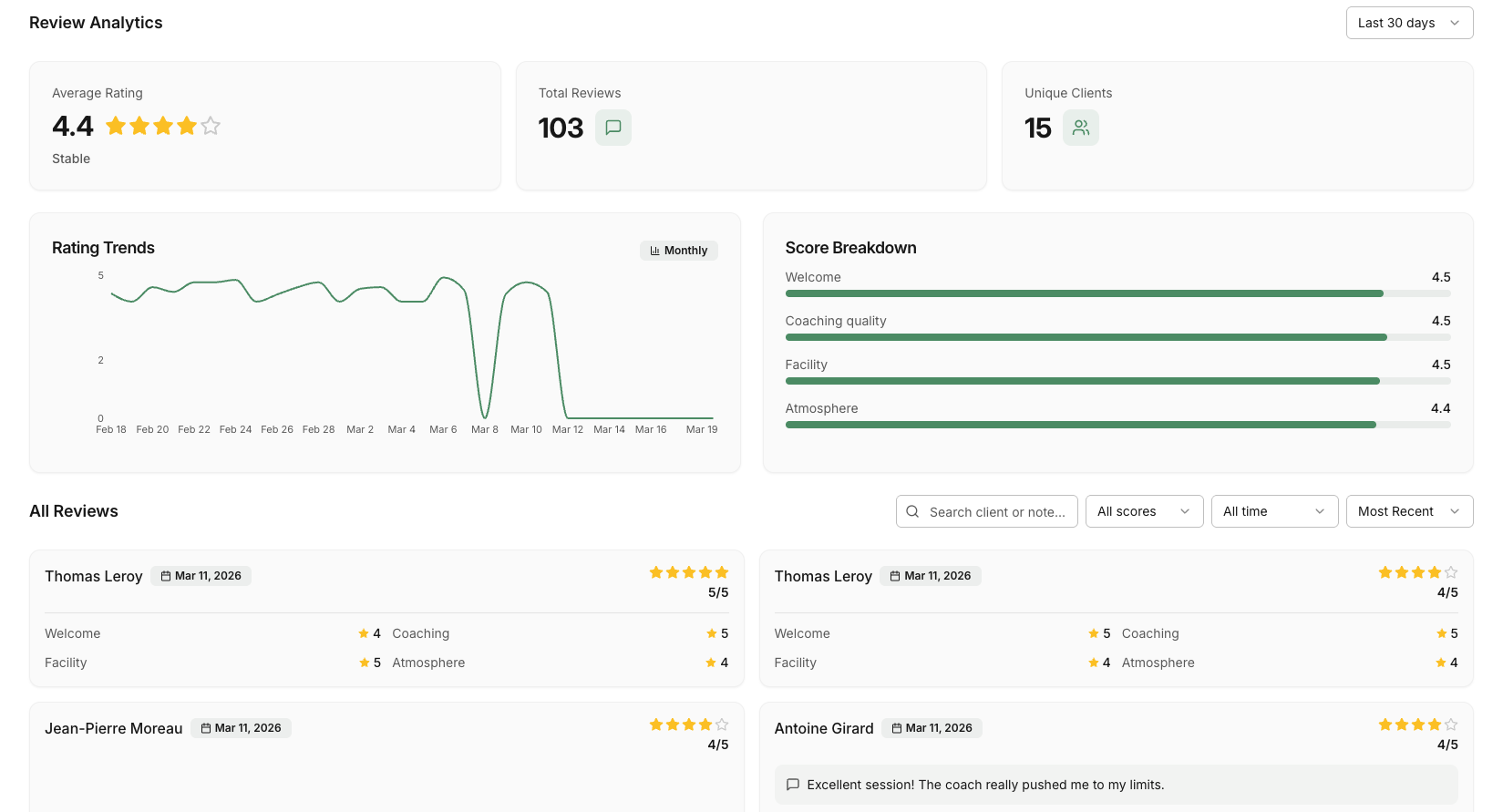Click the Rating Trends heading

[103, 248]
